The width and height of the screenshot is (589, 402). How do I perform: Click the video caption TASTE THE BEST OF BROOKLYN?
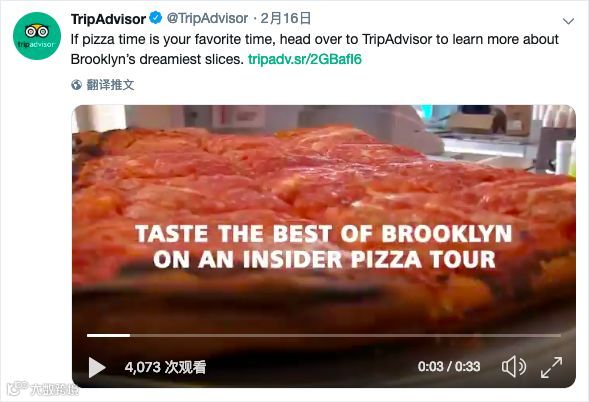[324, 233]
